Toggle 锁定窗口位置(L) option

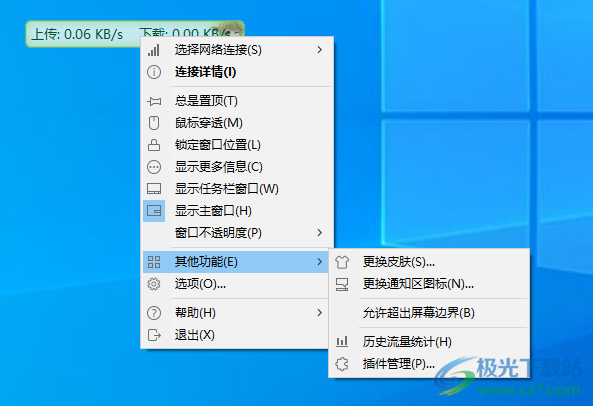[x=237, y=145]
